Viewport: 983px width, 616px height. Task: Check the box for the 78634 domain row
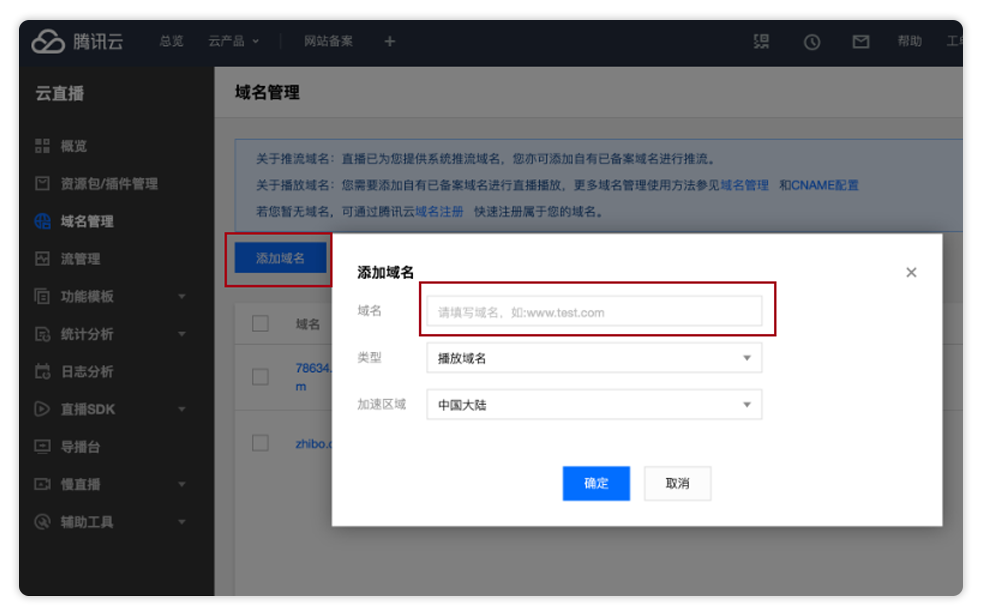[x=260, y=377]
